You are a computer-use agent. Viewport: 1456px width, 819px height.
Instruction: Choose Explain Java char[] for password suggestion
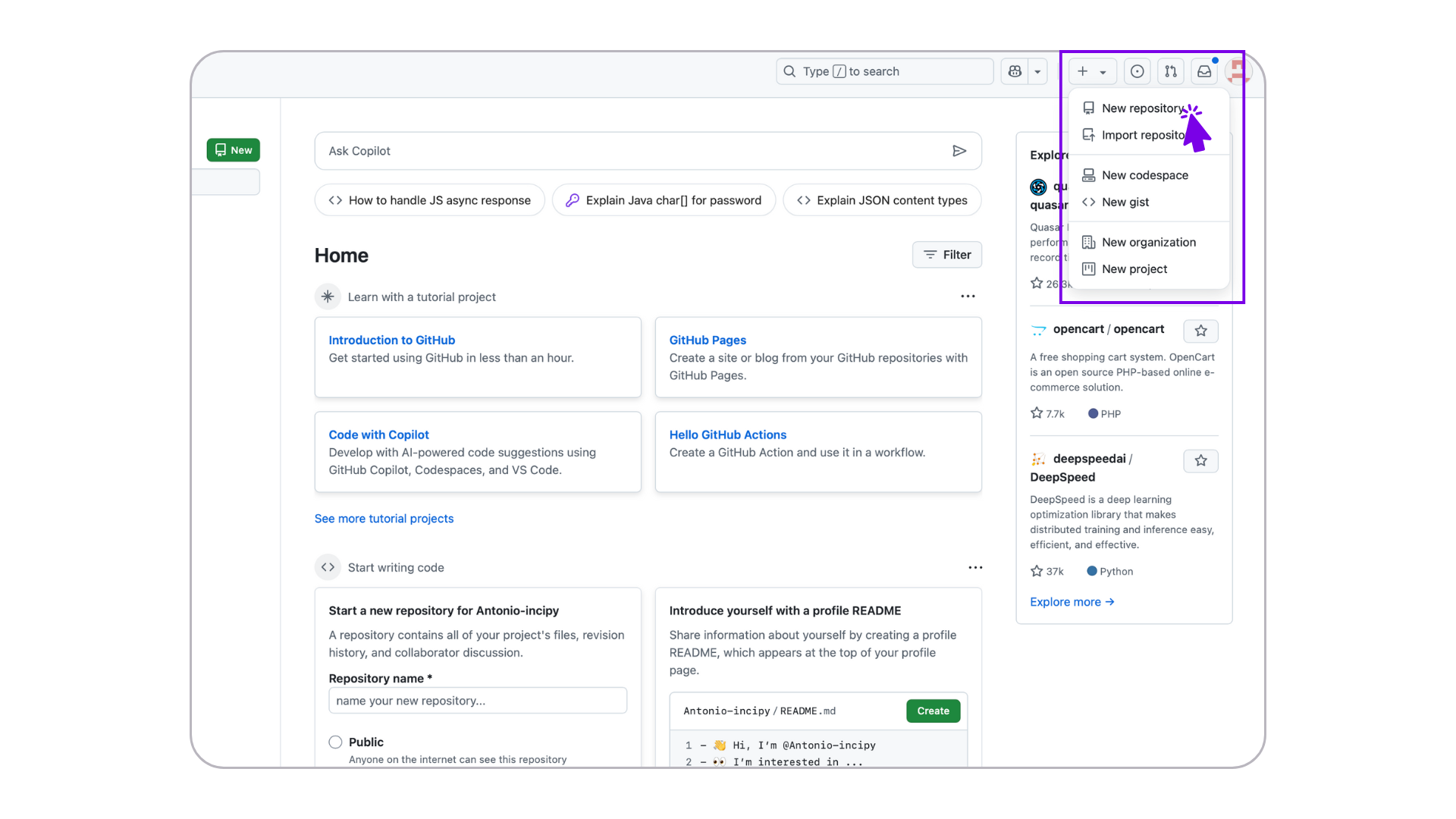pyautogui.click(x=664, y=200)
